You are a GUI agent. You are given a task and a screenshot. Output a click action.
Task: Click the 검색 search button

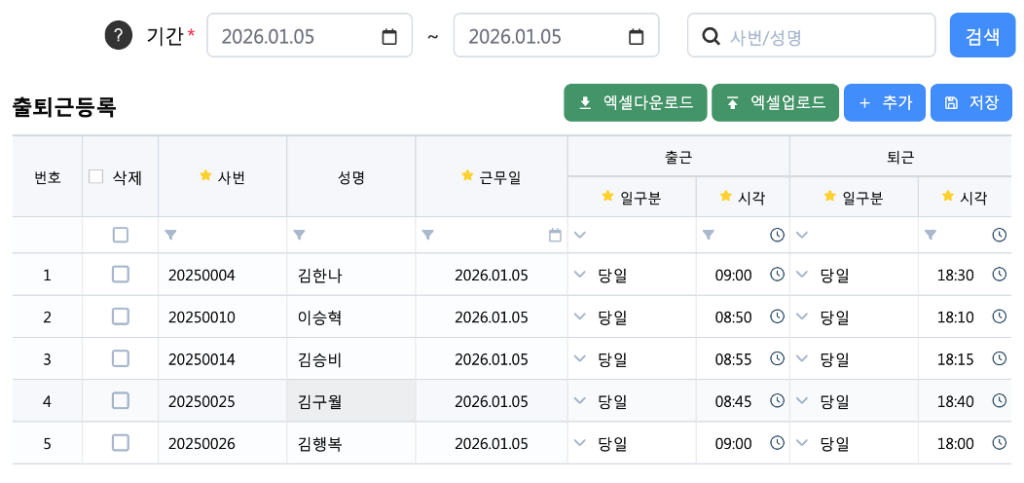(982, 36)
